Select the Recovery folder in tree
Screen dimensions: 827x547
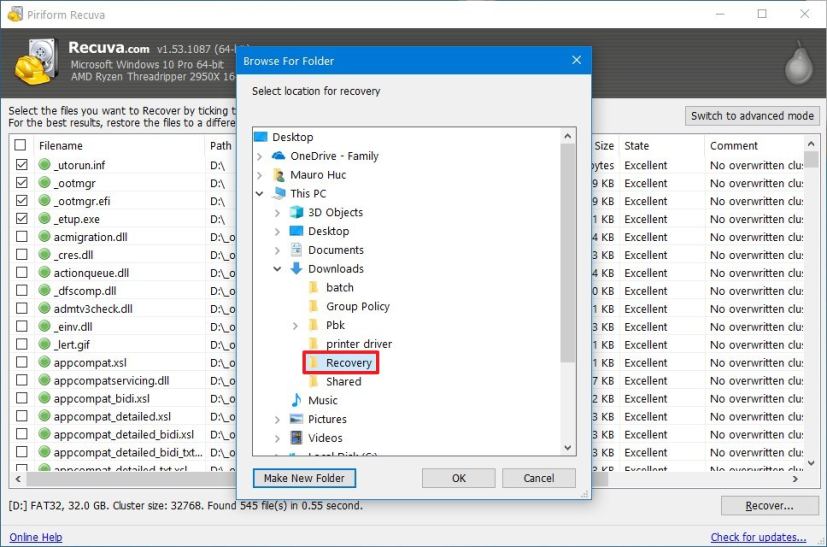[x=349, y=363]
